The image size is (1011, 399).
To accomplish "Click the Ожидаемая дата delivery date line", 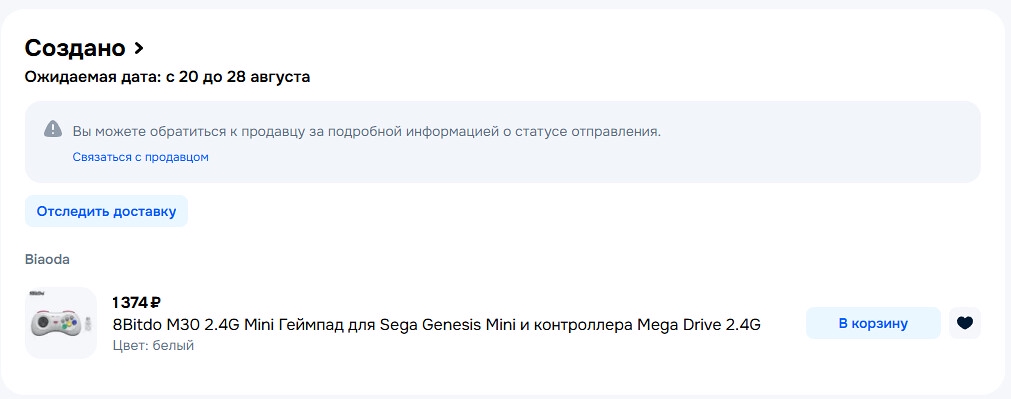I will click(x=167, y=77).
